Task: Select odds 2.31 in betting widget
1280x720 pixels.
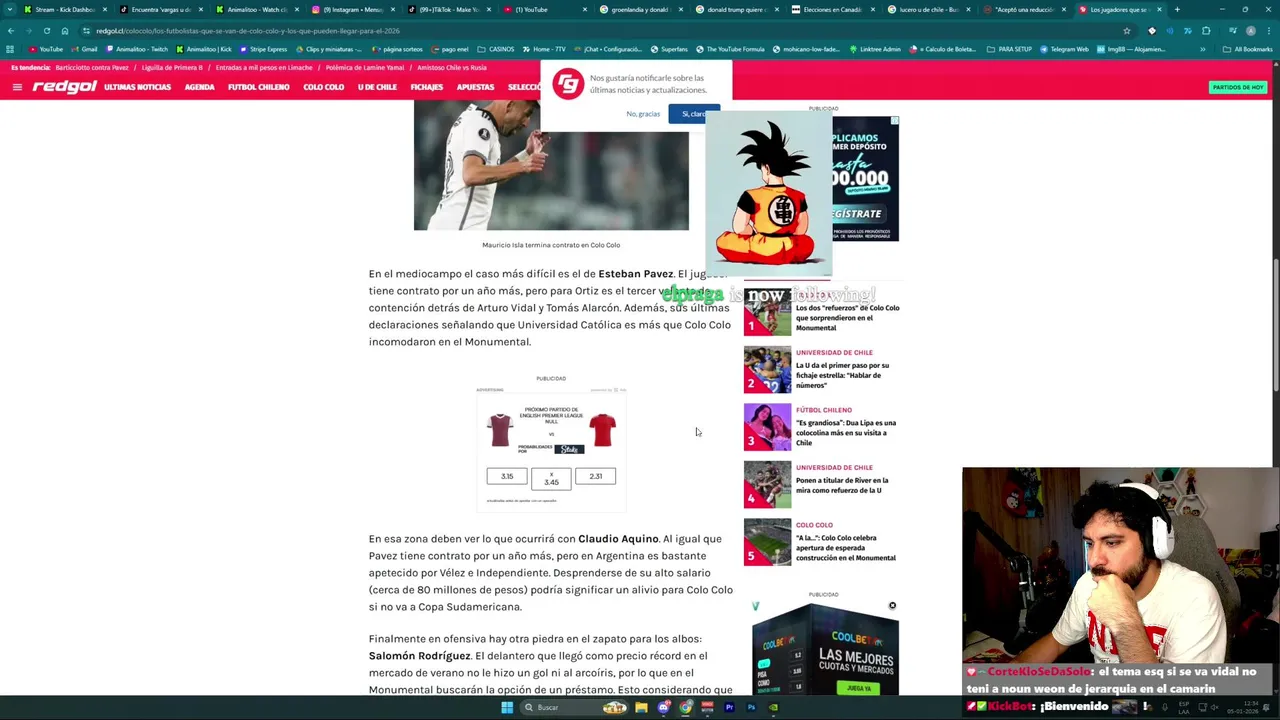Action: [595, 476]
